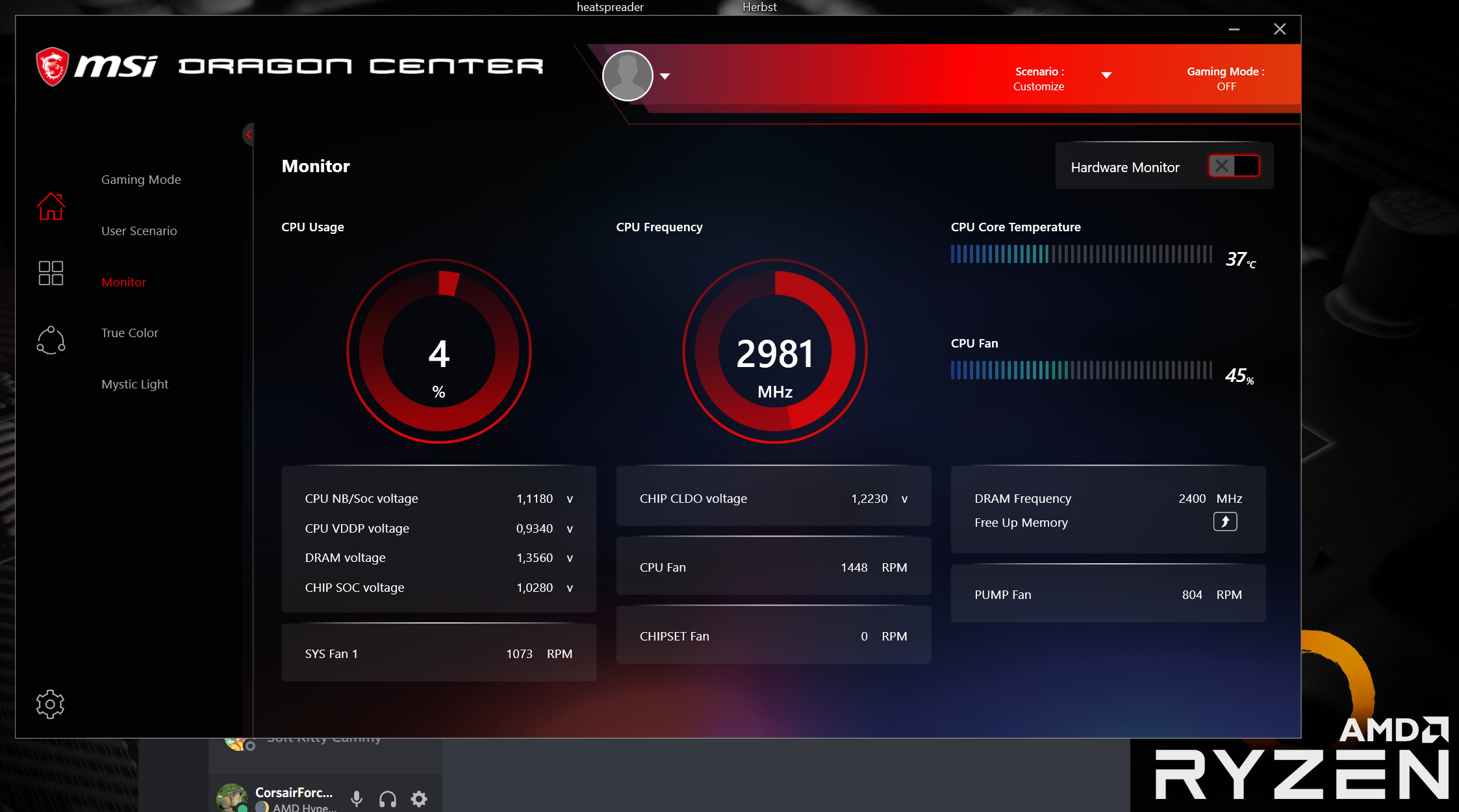Expand the Scenario dropdown arrow
This screenshot has width=1459, height=812.
(1106, 75)
